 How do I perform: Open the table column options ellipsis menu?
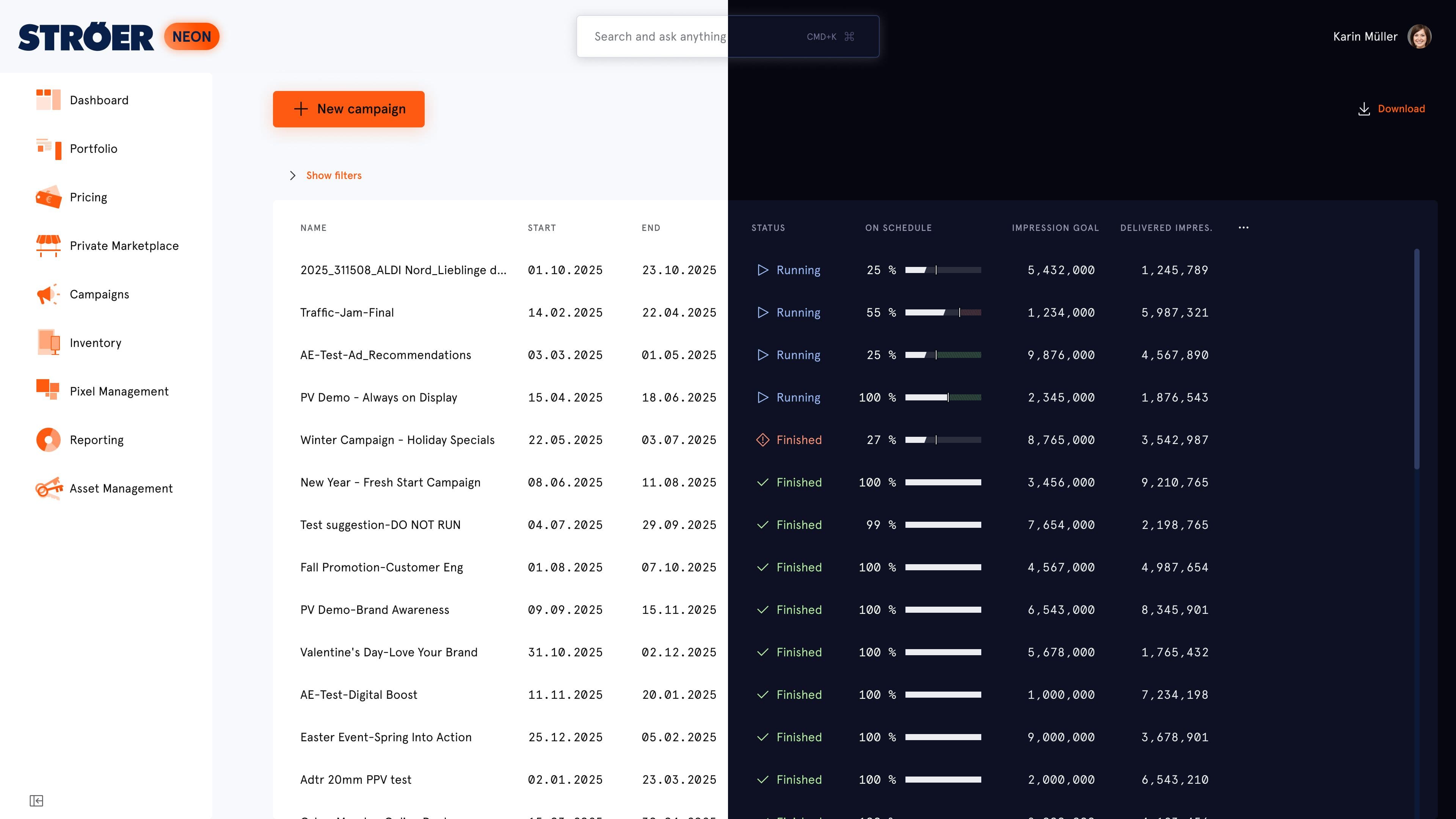point(1244,227)
